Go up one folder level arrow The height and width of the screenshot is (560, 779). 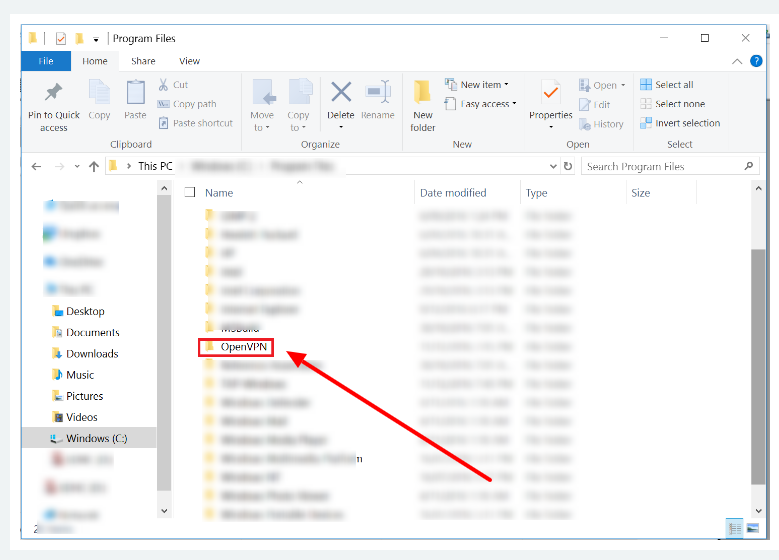tap(94, 166)
